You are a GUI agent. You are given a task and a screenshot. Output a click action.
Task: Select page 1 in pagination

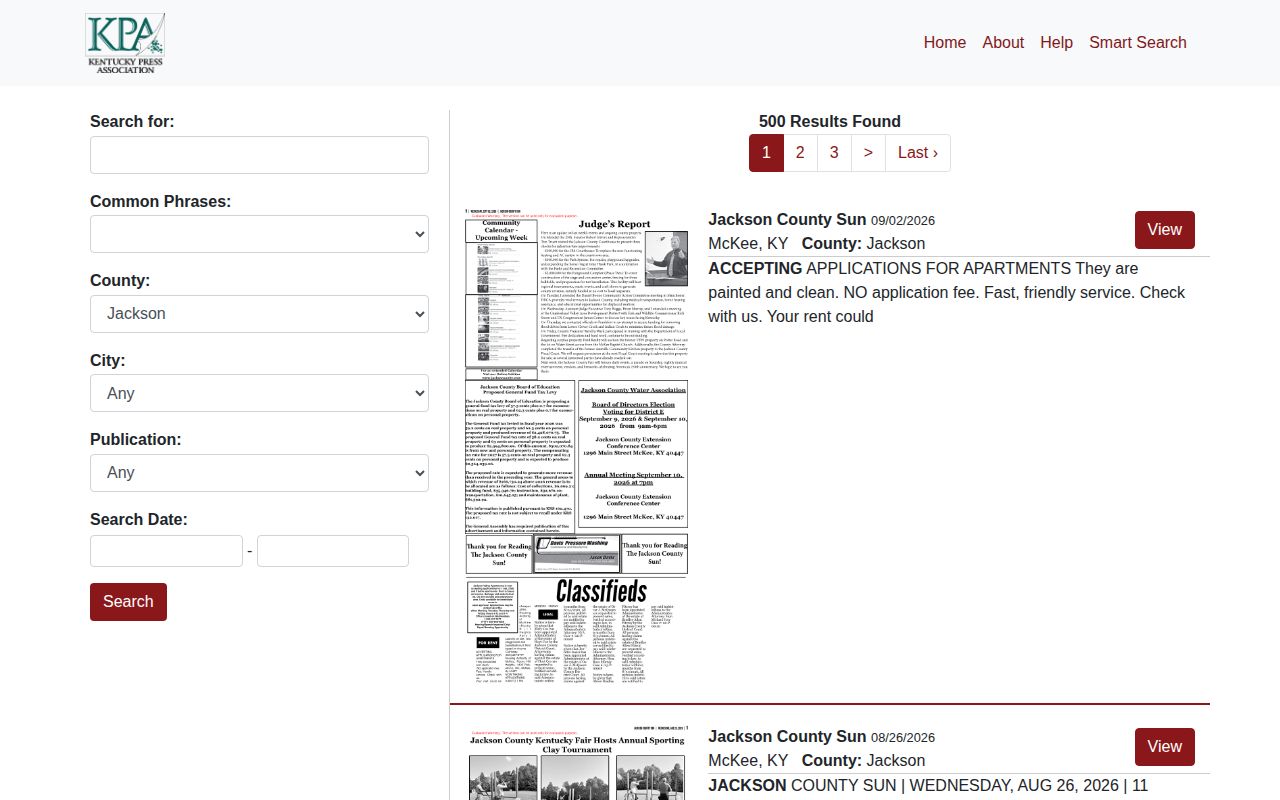(x=766, y=153)
